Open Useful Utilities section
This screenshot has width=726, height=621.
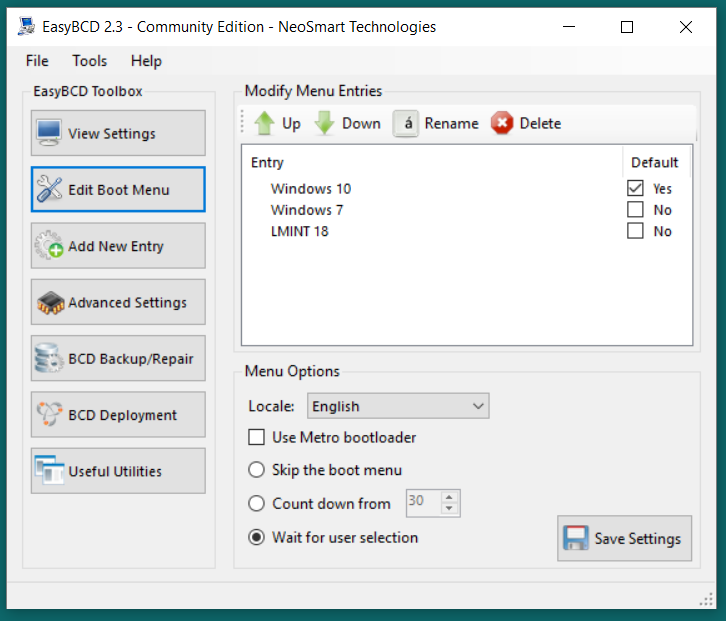(x=118, y=471)
